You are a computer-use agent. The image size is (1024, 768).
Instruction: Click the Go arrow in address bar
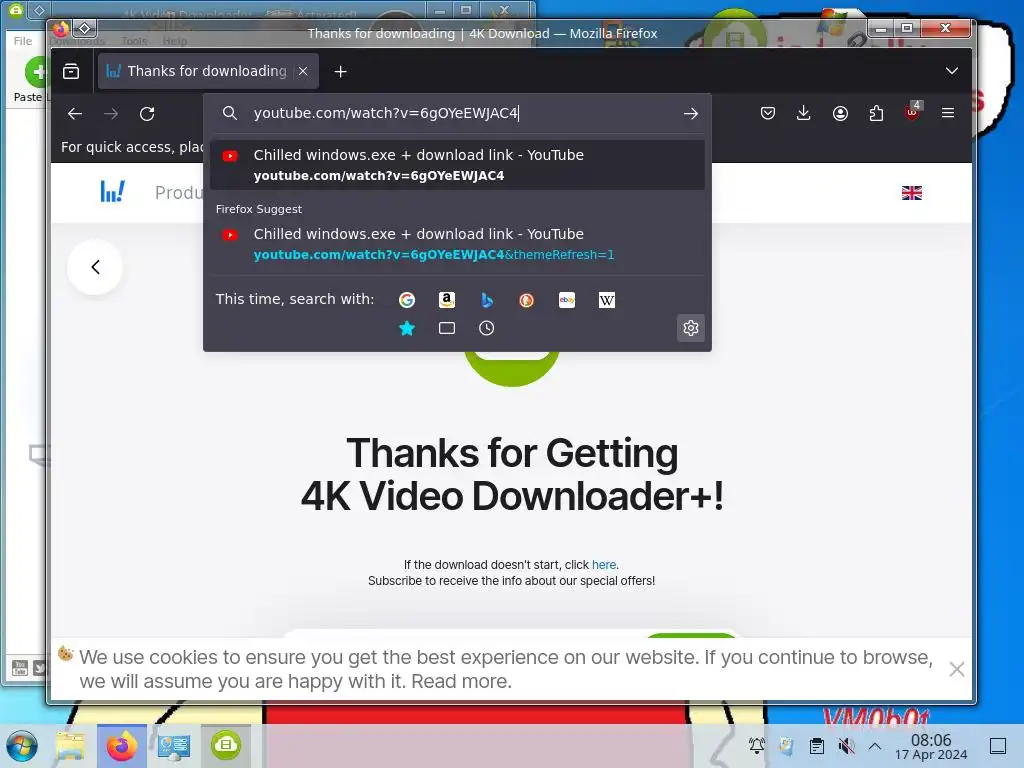690,114
